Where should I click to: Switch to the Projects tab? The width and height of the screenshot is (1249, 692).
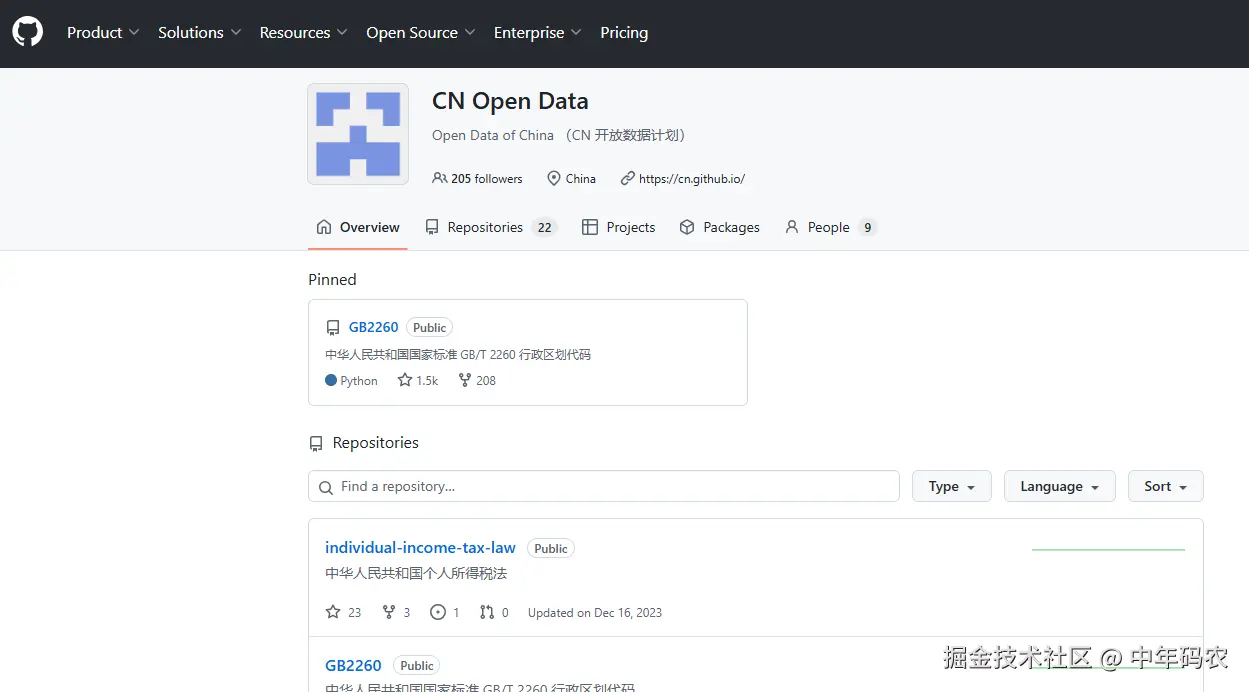[x=619, y=227]
